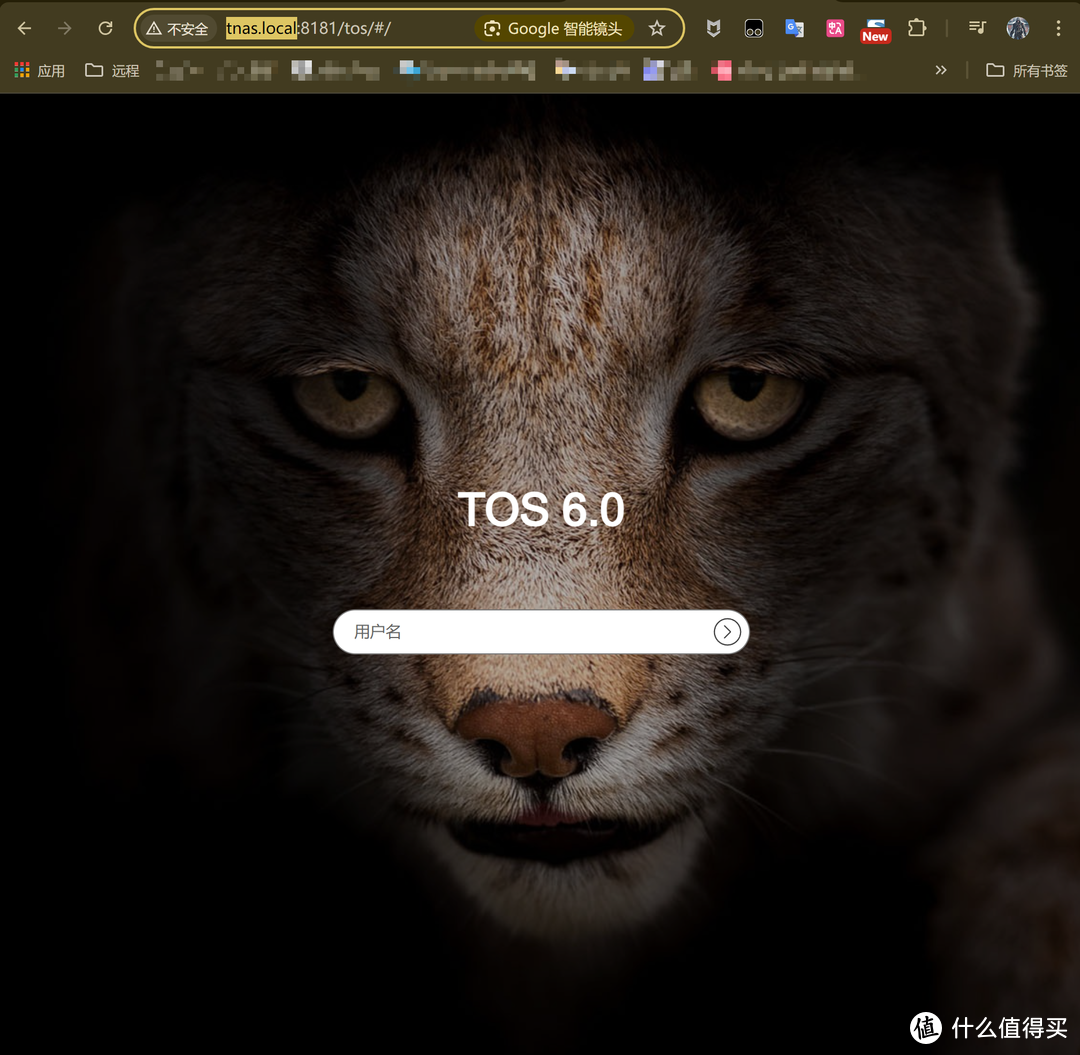1080x1055 pixels.
Task: Click the pink translation extension icon
Action: [x=835, y=29]
